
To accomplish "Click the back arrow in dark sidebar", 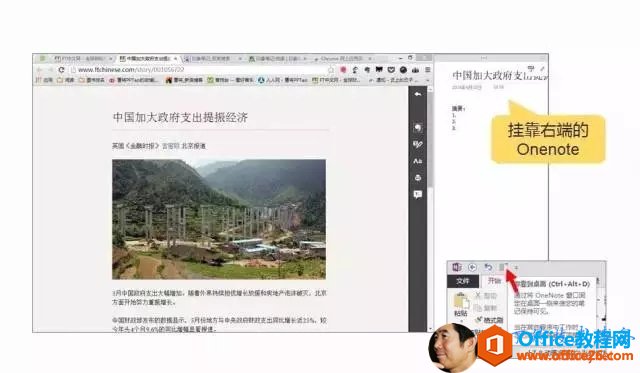I will (418, 94).
